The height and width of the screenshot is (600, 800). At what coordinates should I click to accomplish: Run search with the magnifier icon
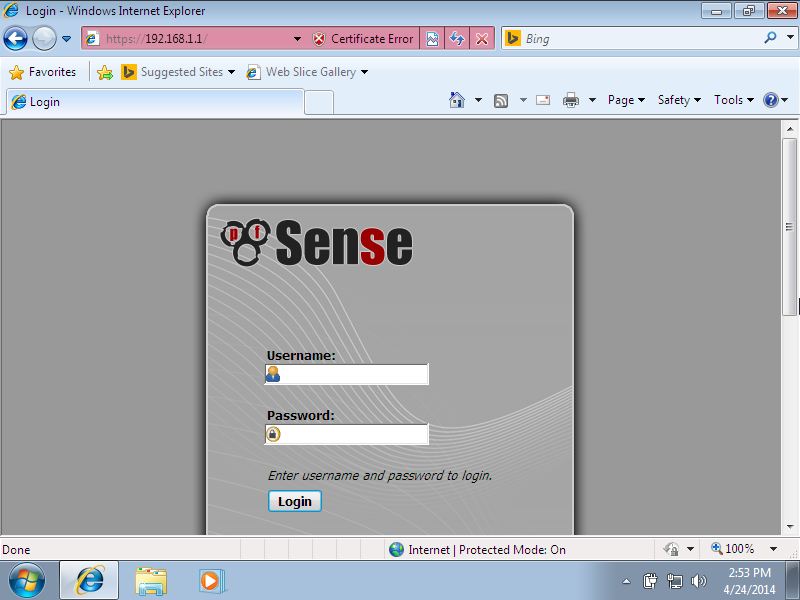point(770,38)
